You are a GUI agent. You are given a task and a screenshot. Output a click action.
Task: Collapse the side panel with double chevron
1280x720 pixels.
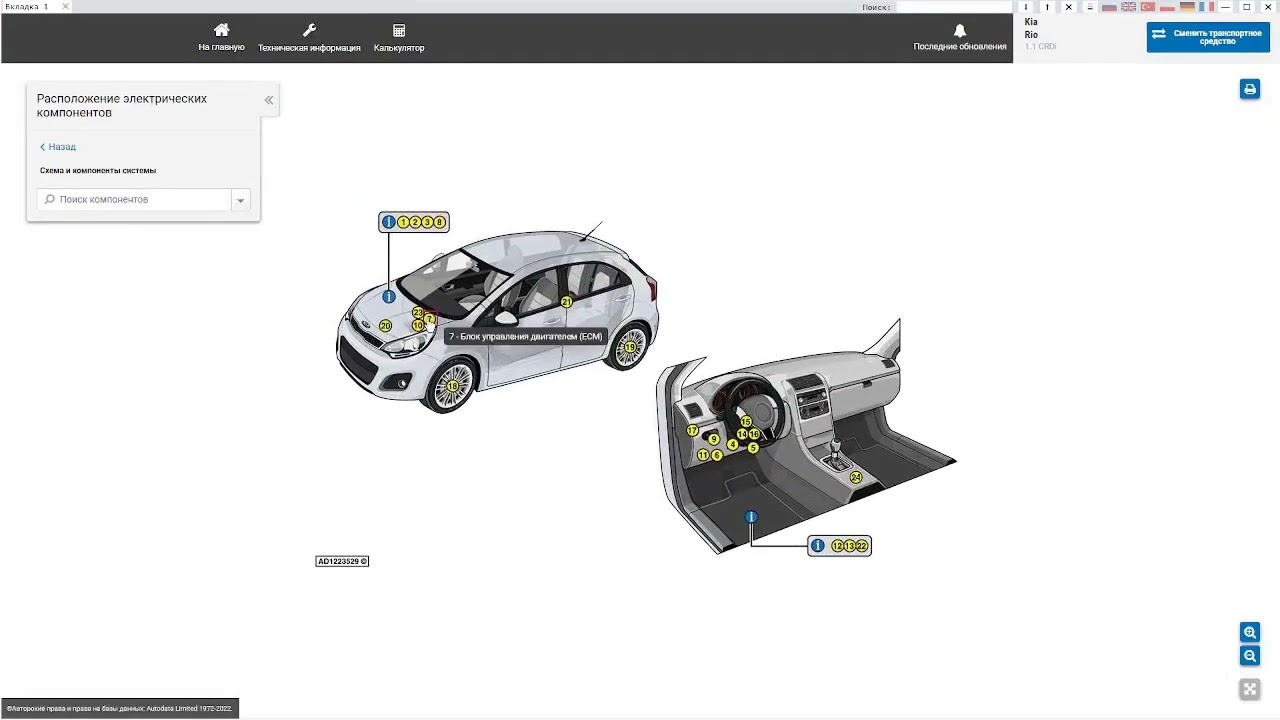click(269, 100)
